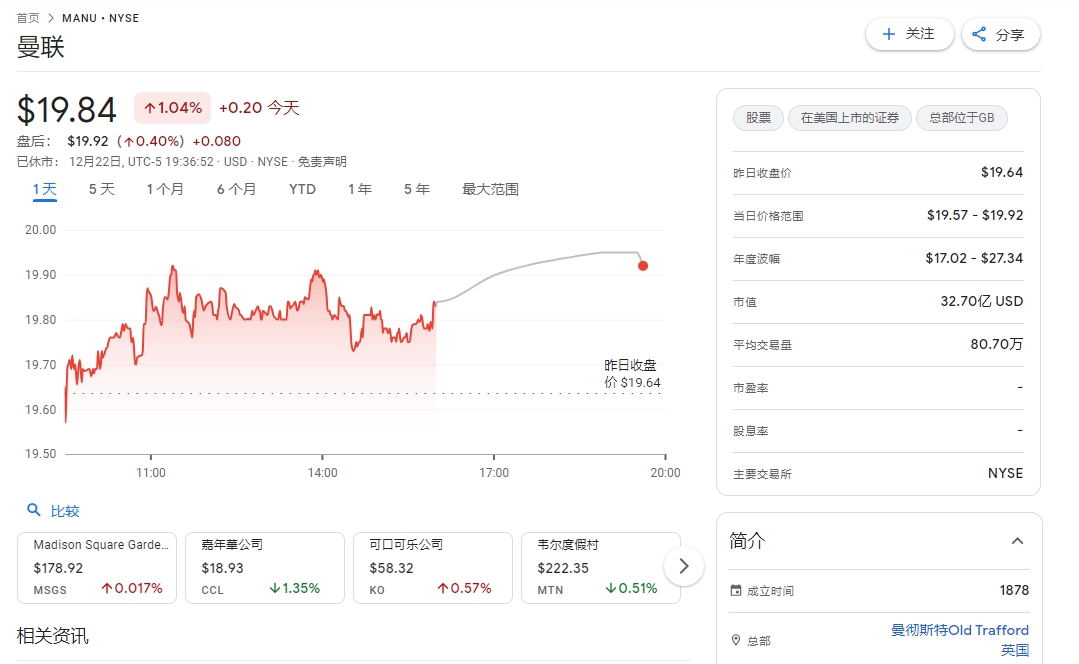Image resolution: width=1079 pixels, height=664 pixels.
Task: Open the 曼彻斯特Old Trafford headquarters link
Action: pyautogui.click(x=959, y=630)
